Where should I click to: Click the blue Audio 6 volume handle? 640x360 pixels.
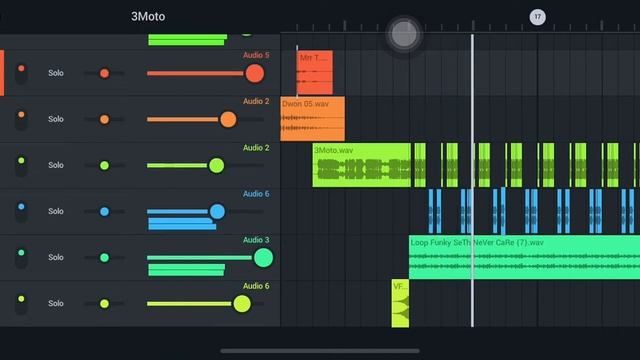[217, 211]
